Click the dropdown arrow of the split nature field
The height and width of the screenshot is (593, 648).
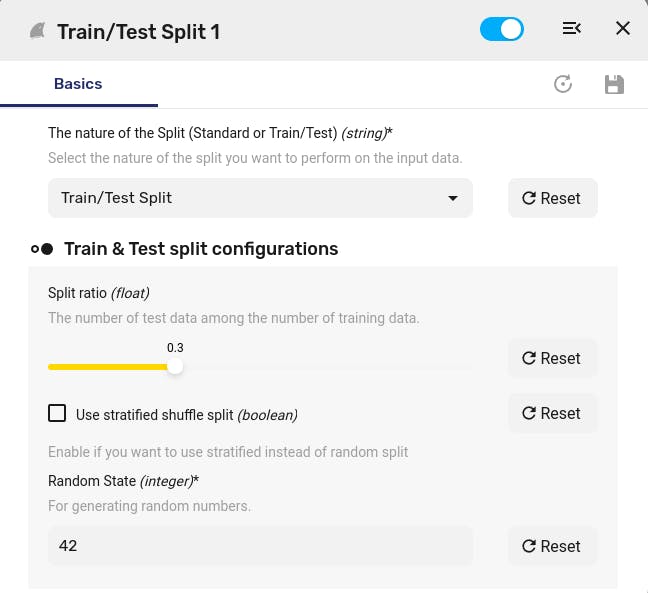[x=453, y=198]
